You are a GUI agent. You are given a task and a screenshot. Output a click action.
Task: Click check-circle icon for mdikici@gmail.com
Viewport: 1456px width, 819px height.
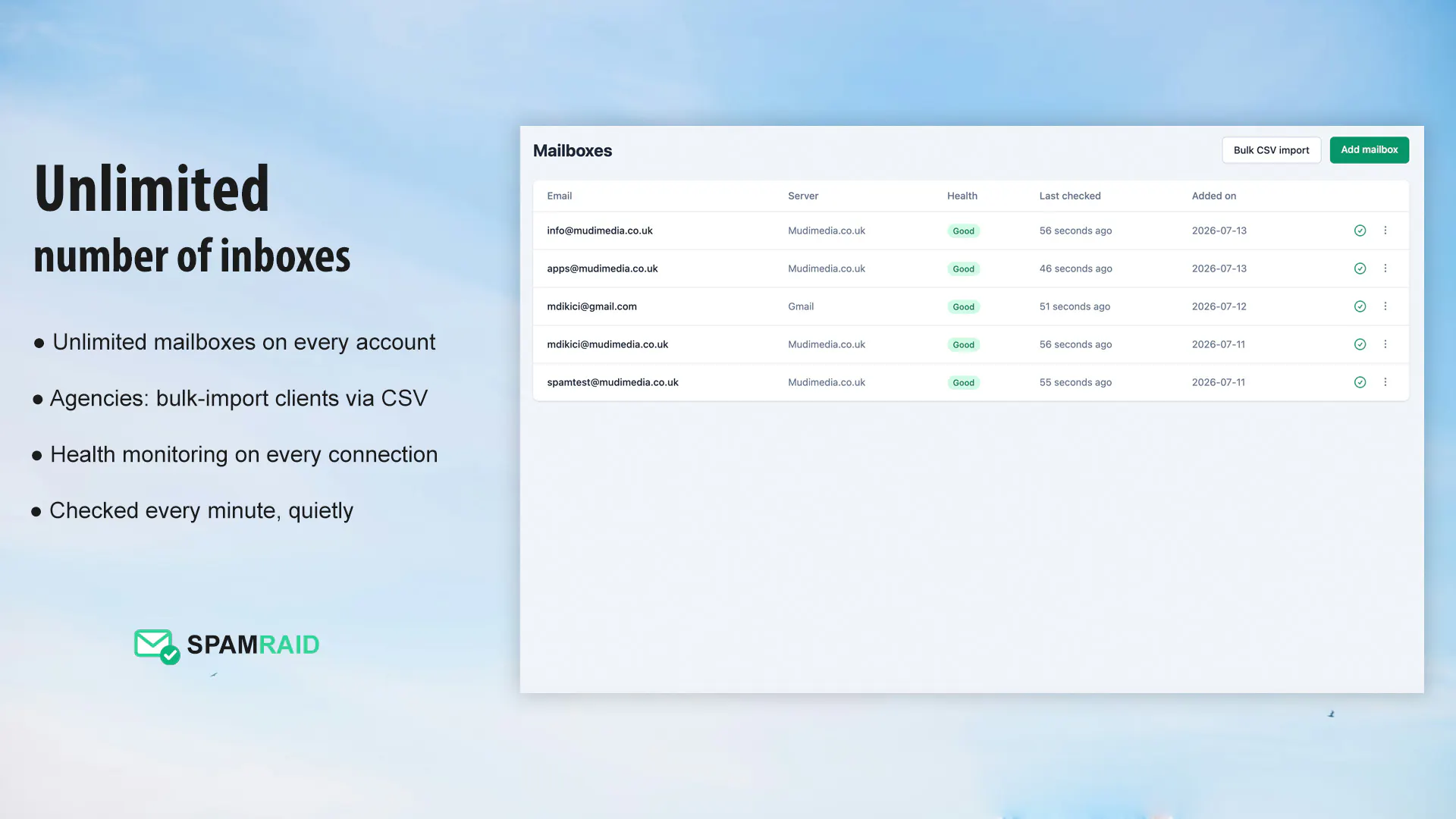coord(1360,306)
